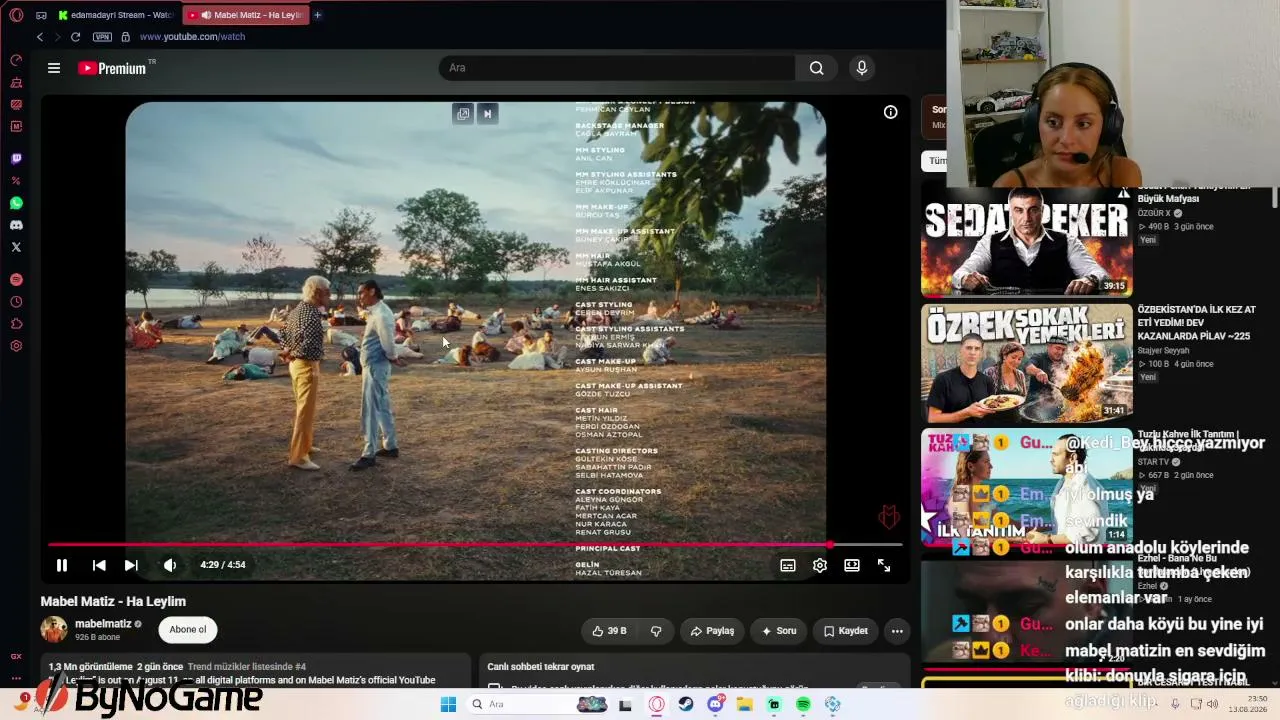The width and height of the screenshot is (1280, 720).
Task: Start voice search with the microphone
Action: [862, 68]
